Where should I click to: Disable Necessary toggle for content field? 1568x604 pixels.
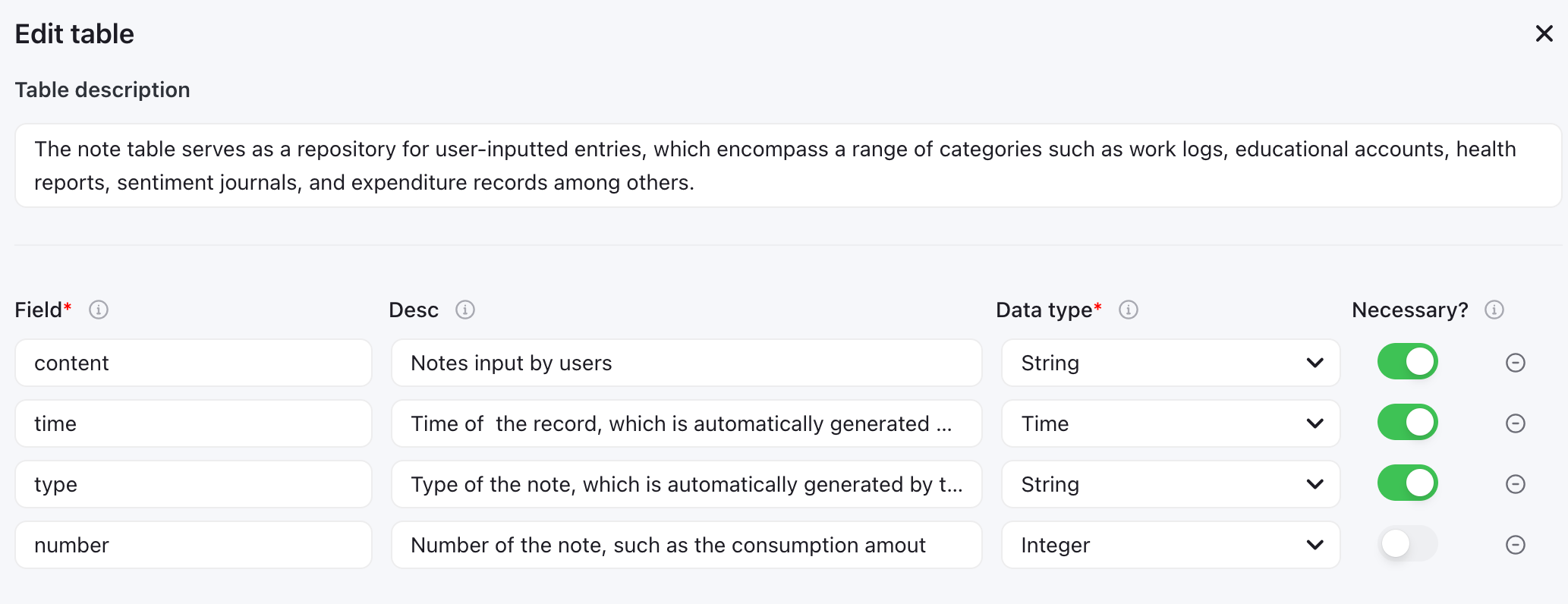1408,362
